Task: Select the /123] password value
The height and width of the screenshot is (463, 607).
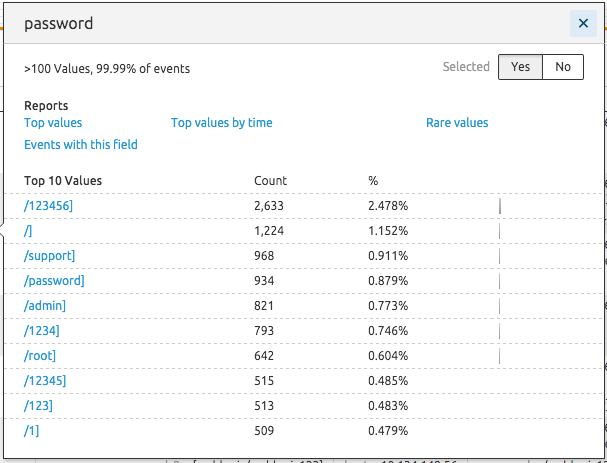Action: (38, 406)
